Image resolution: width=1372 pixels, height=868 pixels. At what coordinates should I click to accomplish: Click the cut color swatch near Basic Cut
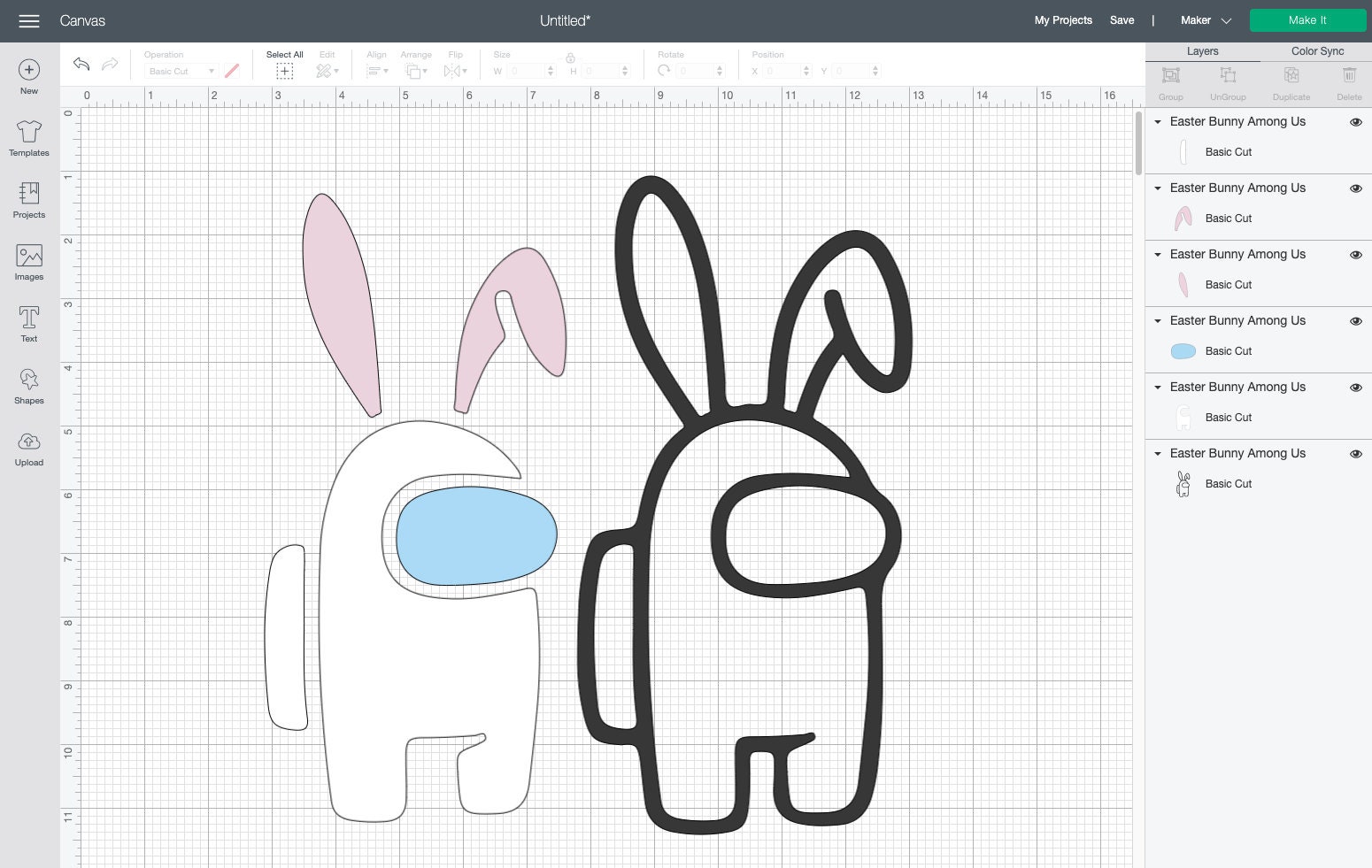pyautogui.click(x=232, y=71)
